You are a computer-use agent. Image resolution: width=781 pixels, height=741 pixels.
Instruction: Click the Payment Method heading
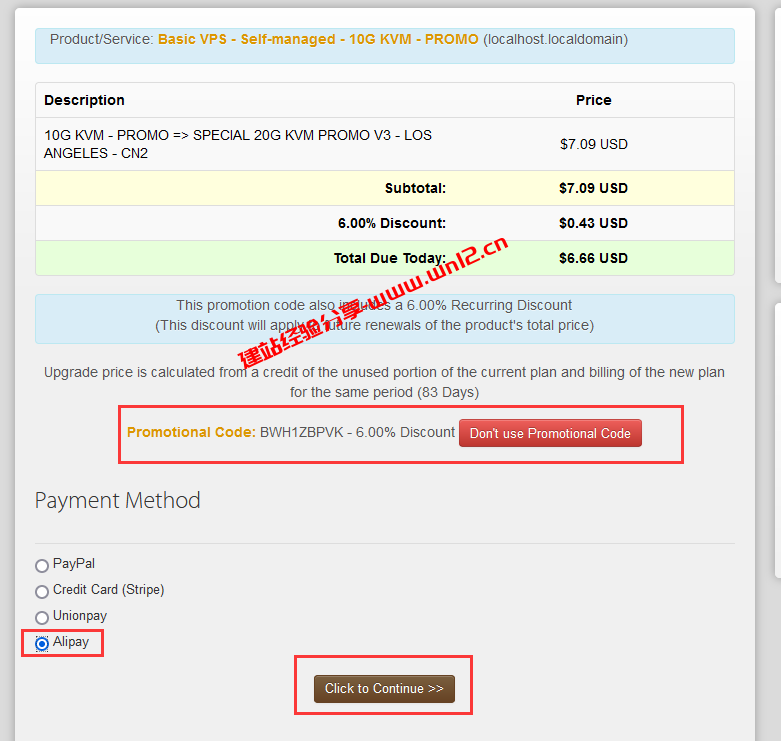118,500
